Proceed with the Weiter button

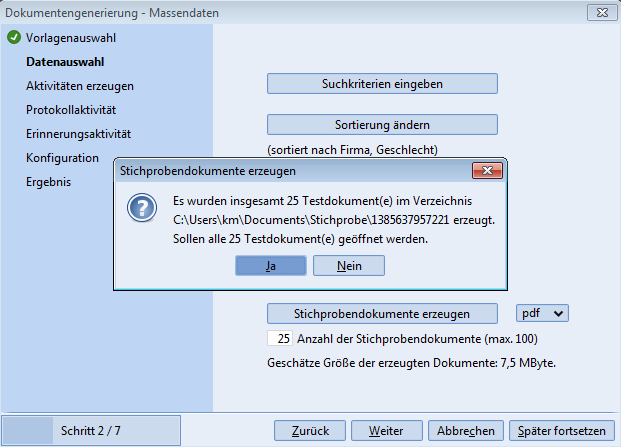(385, 431)
